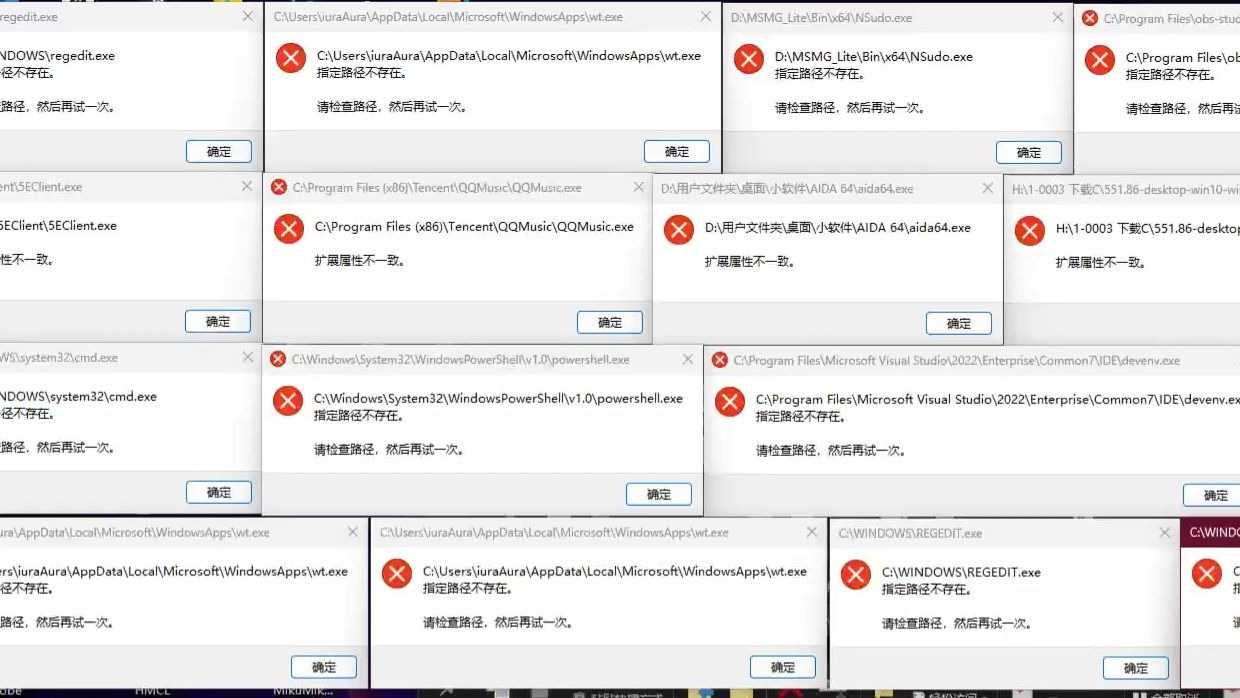
Task: Close the powershell.exe error dialog
Action: click(687, 359)
